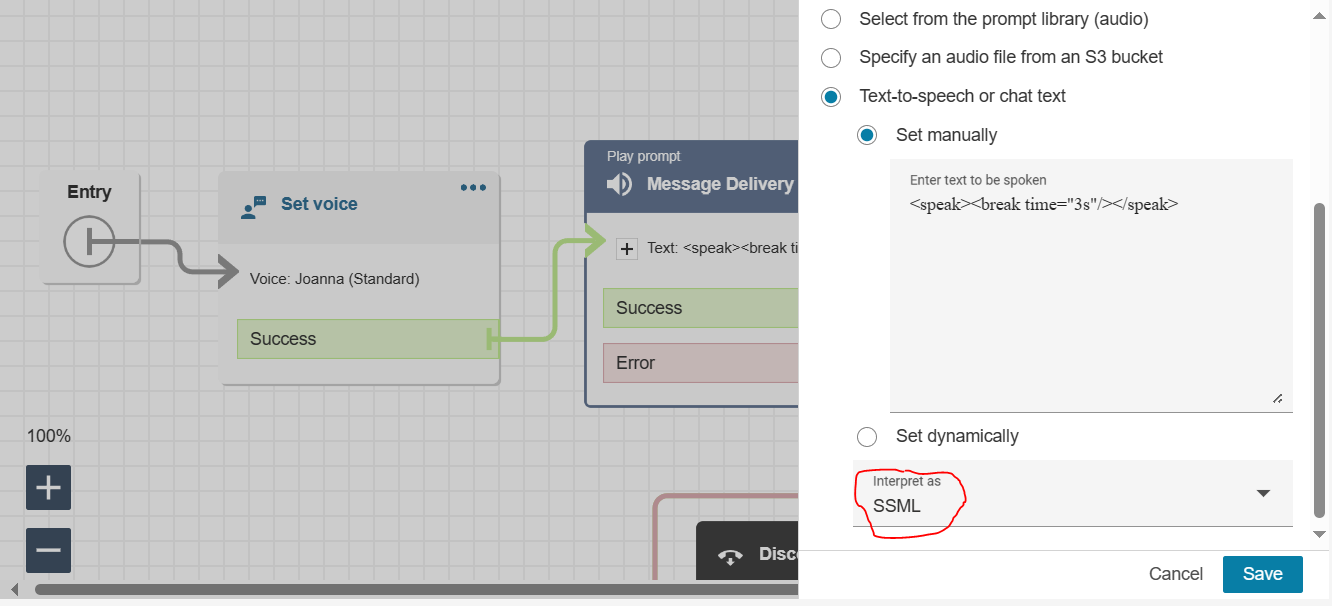Viewport: 1332px width, 606px height.
Task: Choose the Set dynamically option
Action: click(x=867, y=437)
